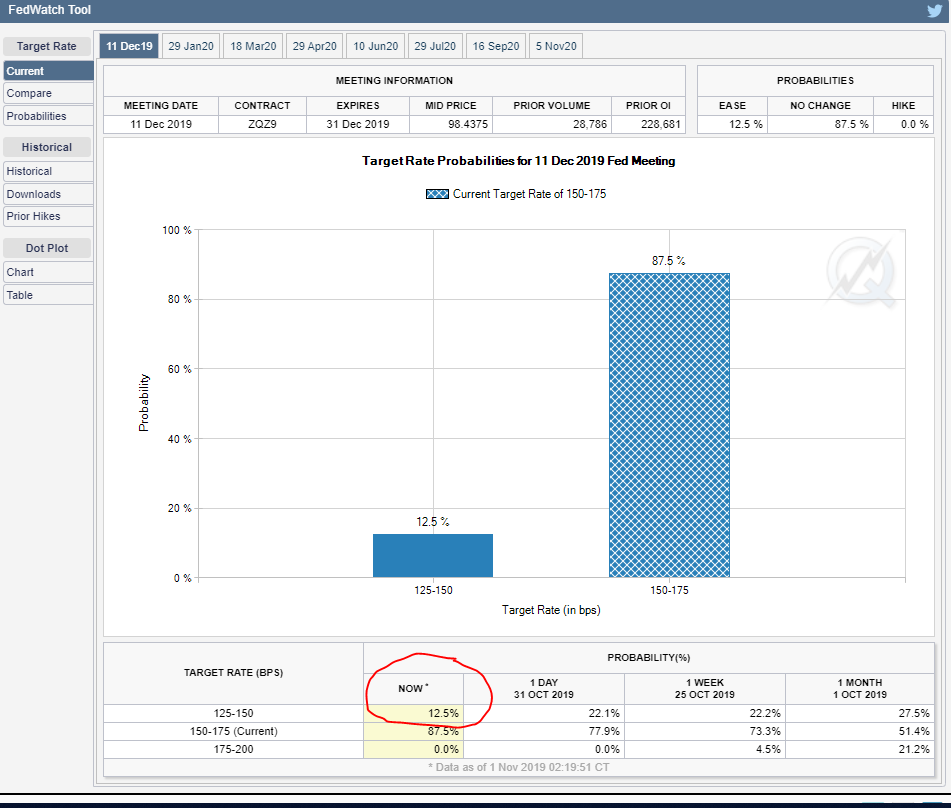
Task: Click the 98.4375 mid price value
Action: 468,124
